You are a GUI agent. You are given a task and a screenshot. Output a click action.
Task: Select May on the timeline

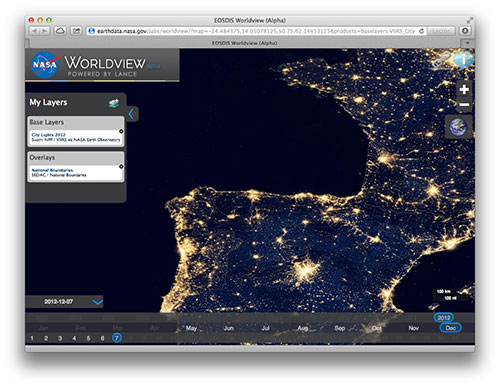point(191,328)
